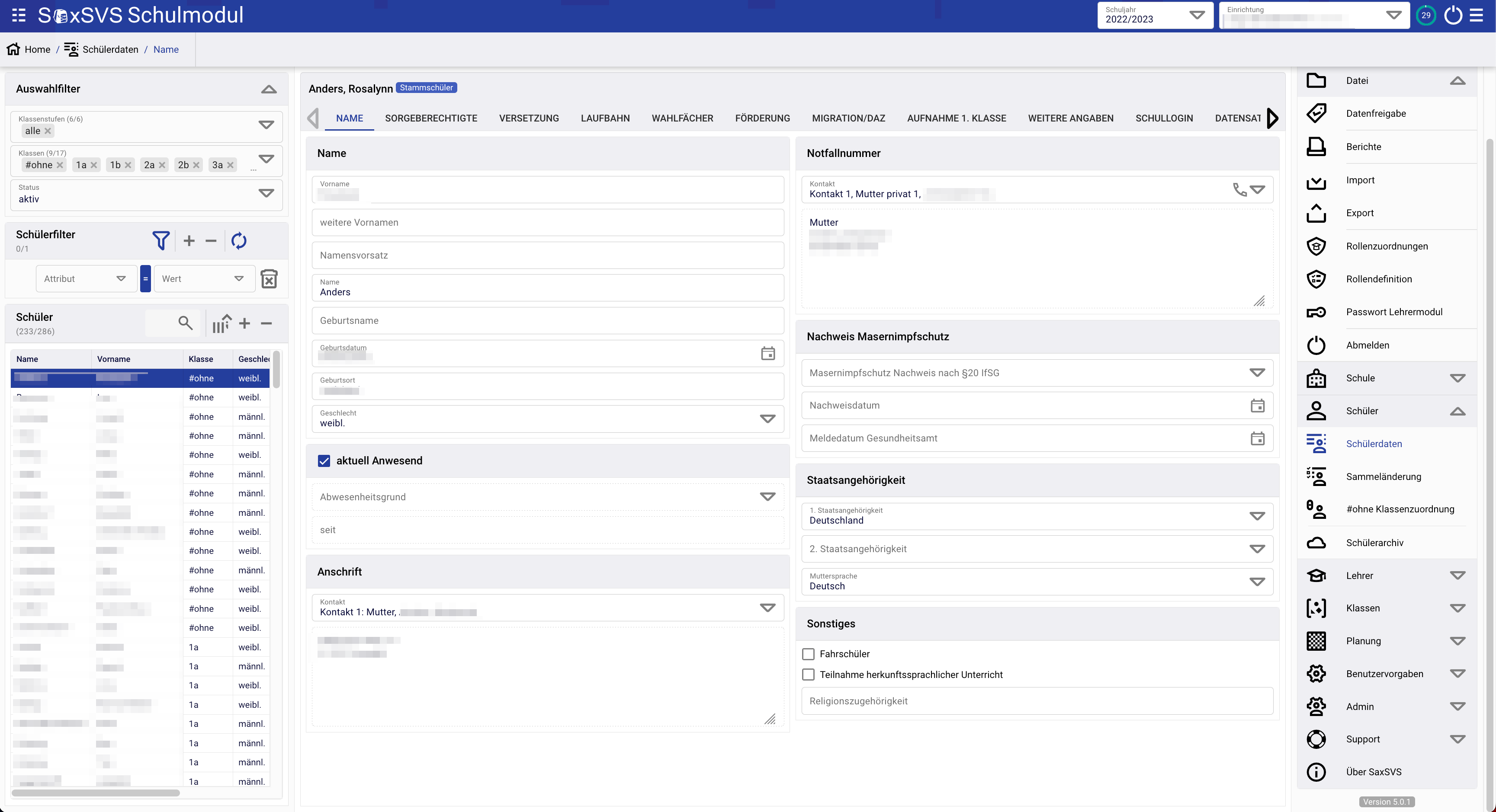Enable the Fahrschüler checkbox
The image size is (1496, 812).
tap(809, 654)
